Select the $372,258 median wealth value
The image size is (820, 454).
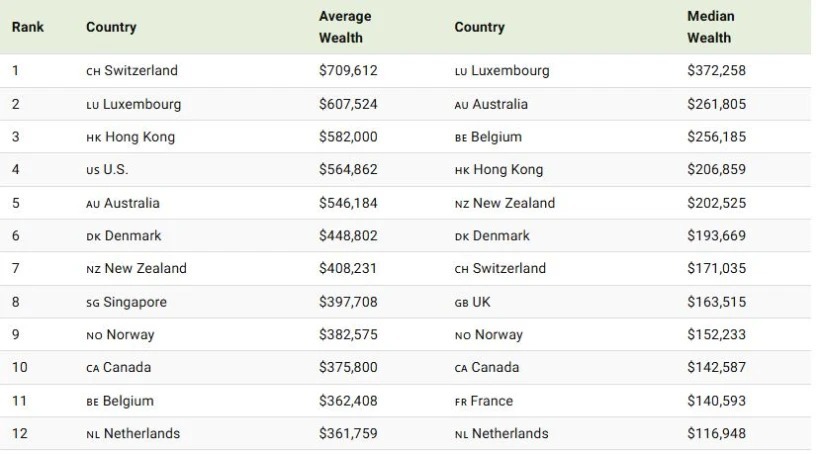[x=716, y=70]
